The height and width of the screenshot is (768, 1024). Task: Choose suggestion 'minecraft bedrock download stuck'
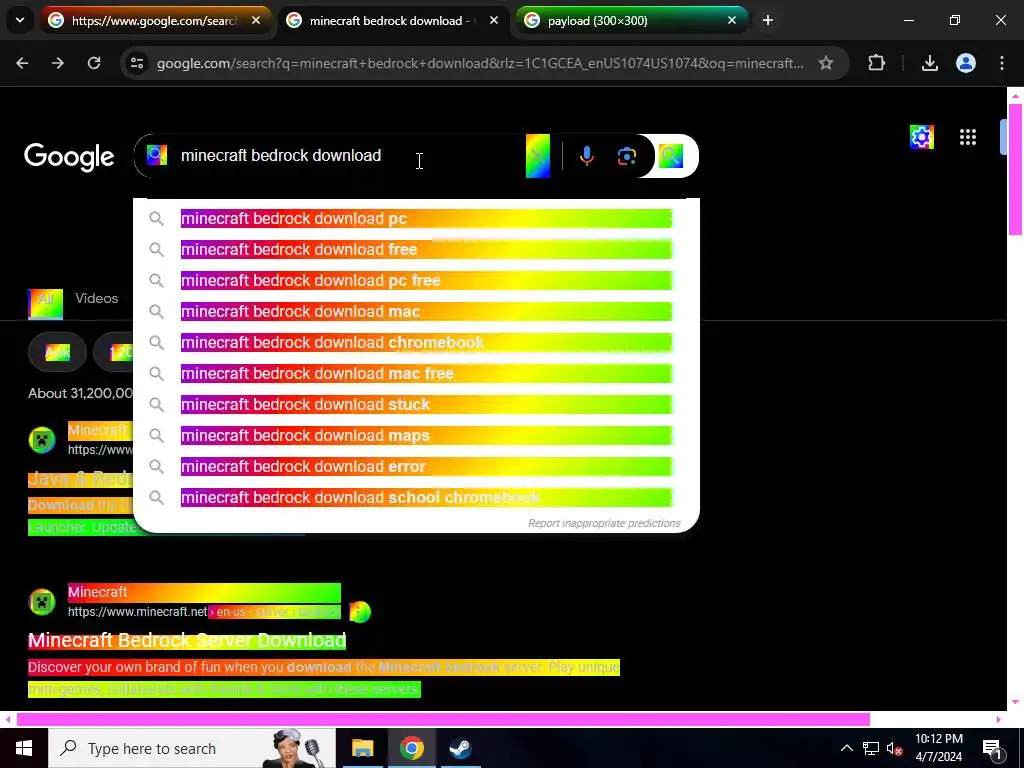coord(416,405)
